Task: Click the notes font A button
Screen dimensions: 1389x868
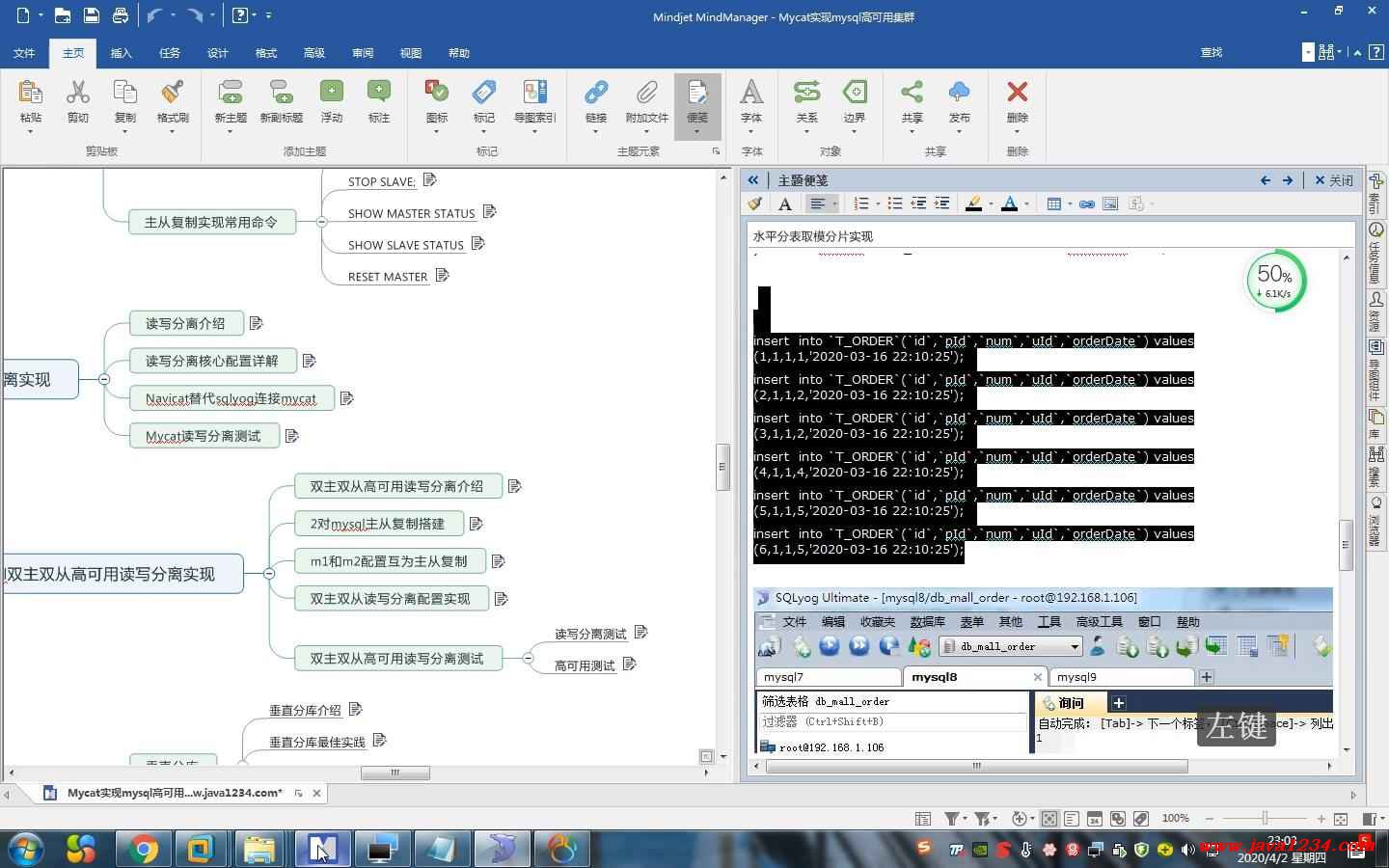Action: point(784,203)
